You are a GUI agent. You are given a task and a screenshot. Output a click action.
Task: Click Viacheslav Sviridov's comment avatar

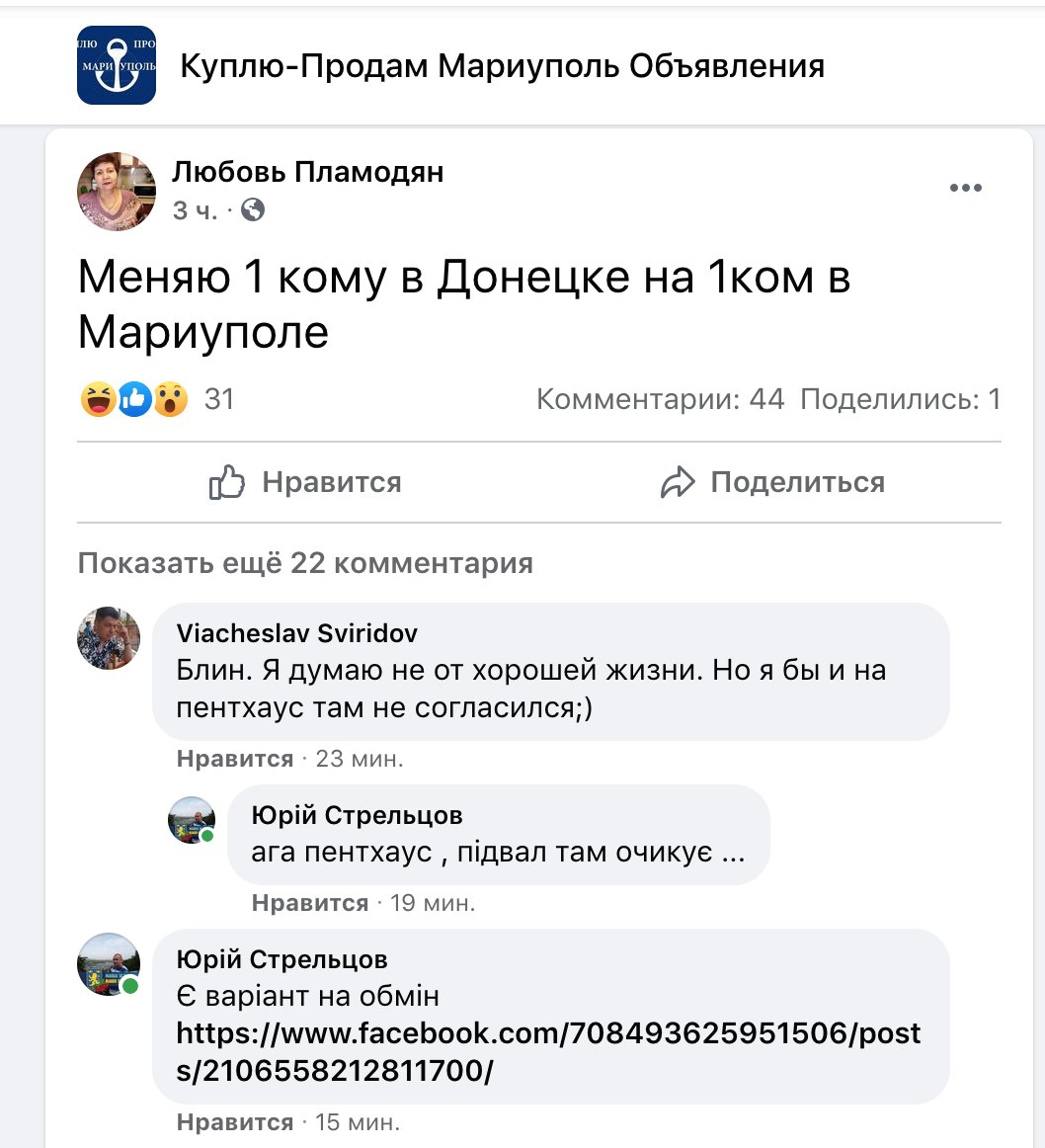coord(109,638)
